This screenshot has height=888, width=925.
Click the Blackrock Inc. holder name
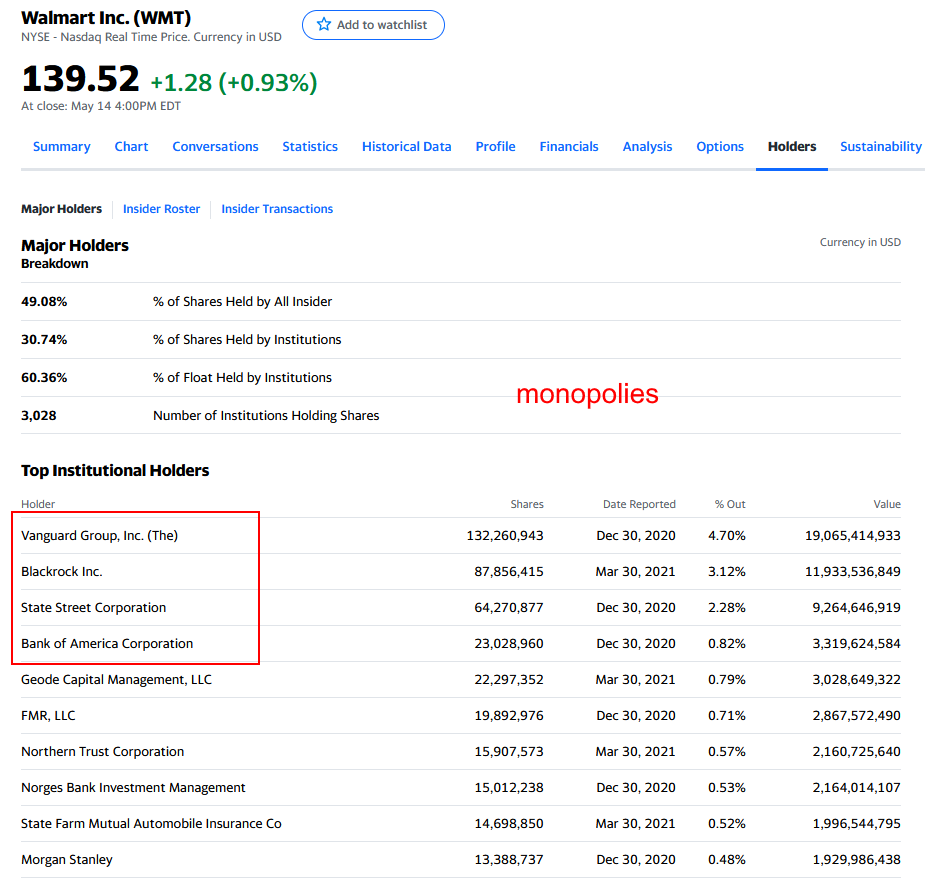point(62,572)
